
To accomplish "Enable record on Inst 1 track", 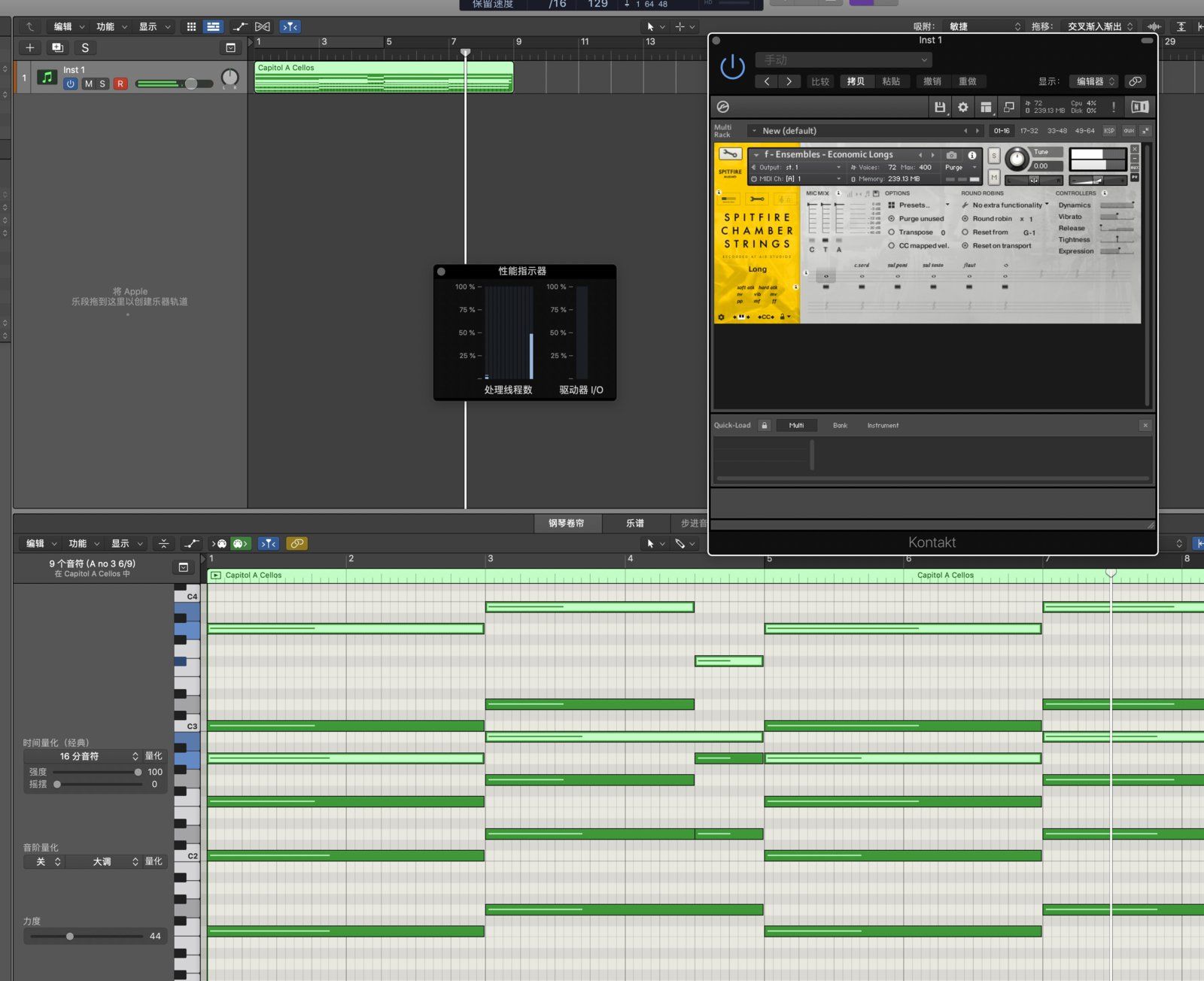I will click(120, 84).
